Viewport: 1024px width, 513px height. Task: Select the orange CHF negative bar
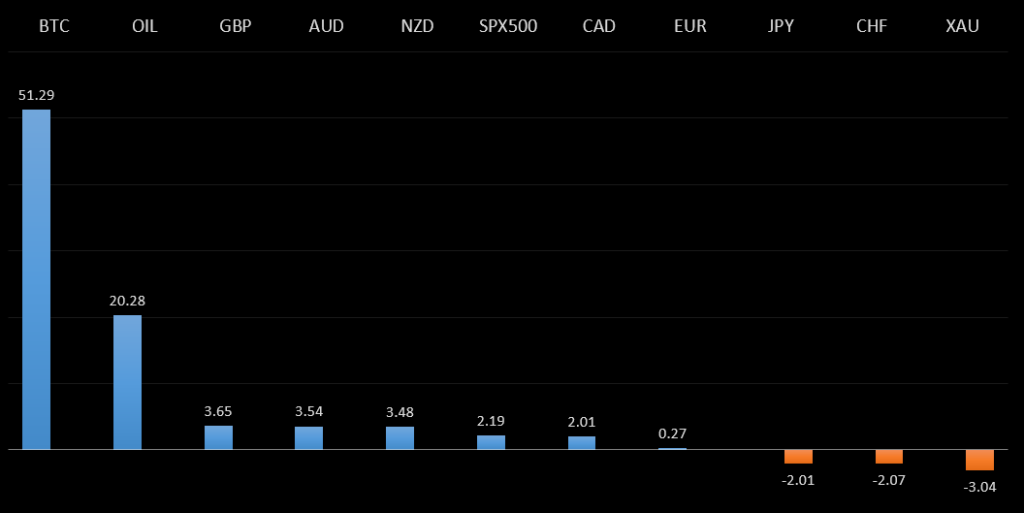click(889, 457)
